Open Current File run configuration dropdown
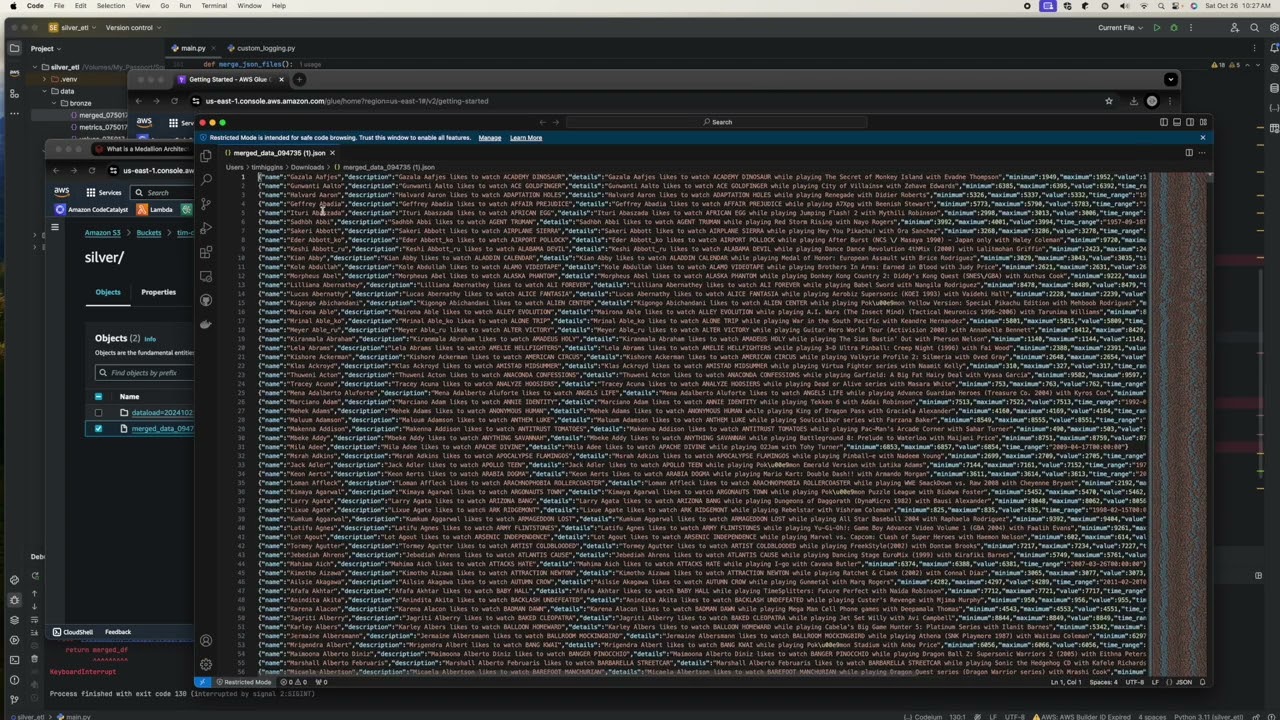 point(1120,28)
